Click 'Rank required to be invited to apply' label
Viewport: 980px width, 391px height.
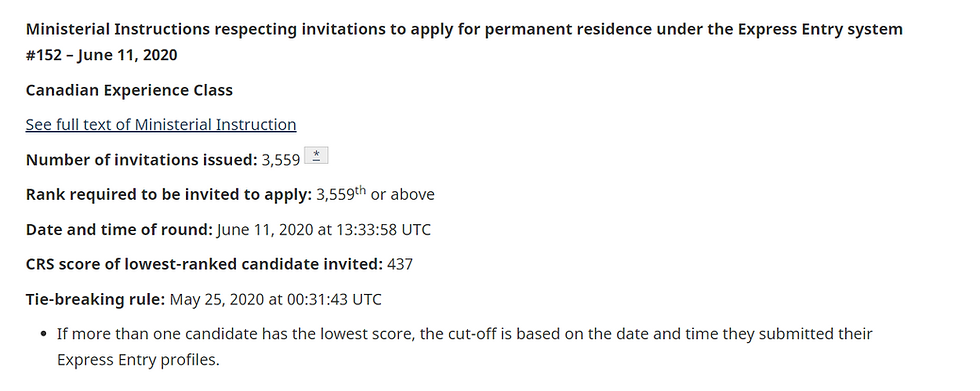(x=169, y=195)
